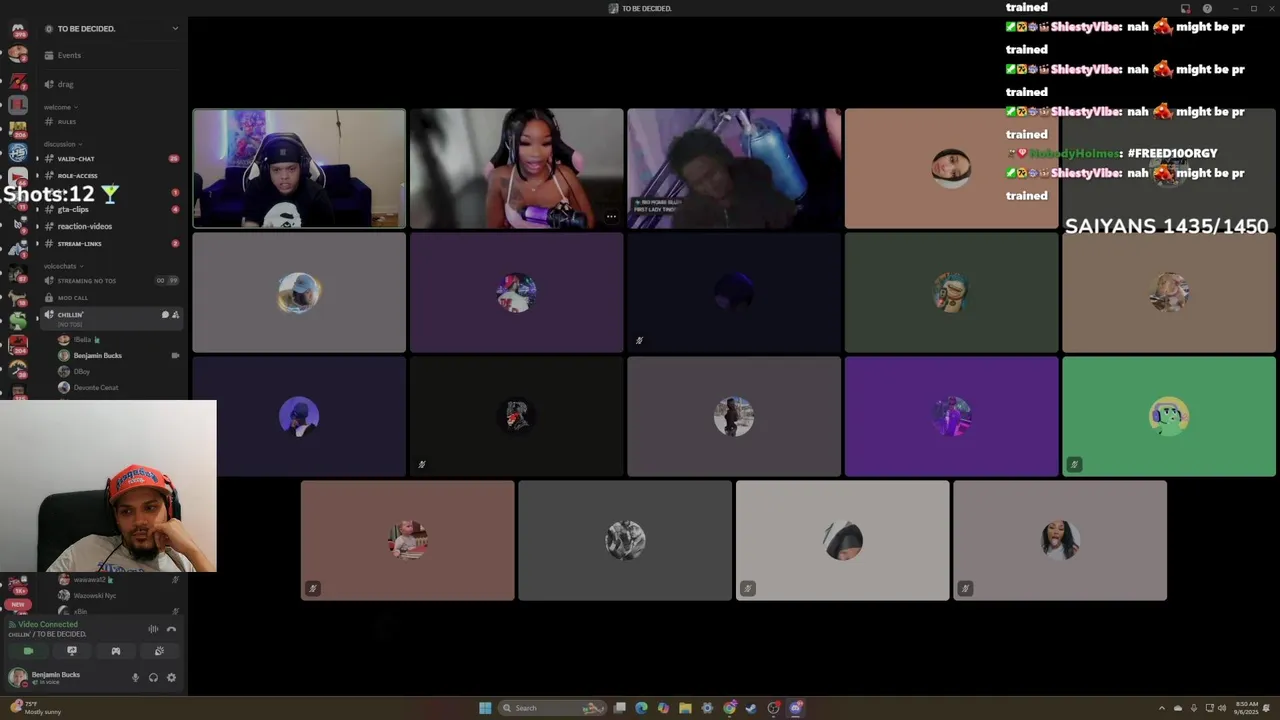Select the bright purple participant tile
1280x720 pixels.
tap(951, 417)
